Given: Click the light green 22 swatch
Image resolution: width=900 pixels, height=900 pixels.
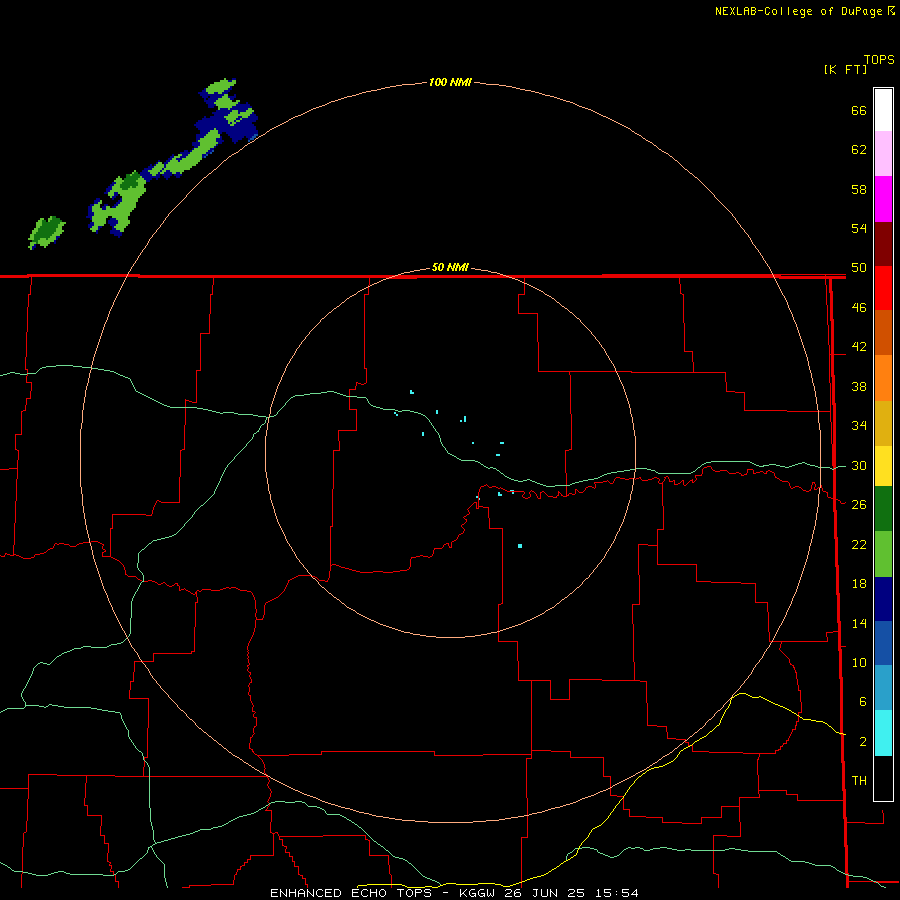Looking at the screenshot, I should click(x=883, y=554).
